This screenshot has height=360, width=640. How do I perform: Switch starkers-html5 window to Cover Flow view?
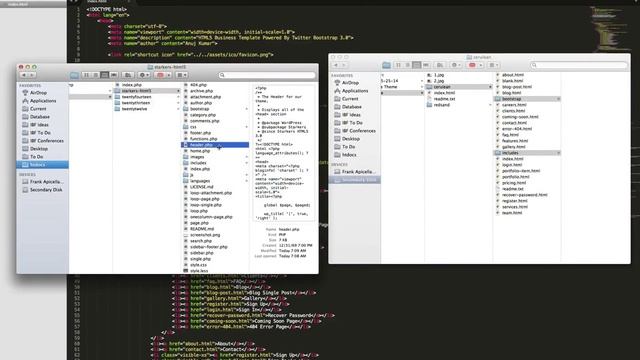coord(114,75)
